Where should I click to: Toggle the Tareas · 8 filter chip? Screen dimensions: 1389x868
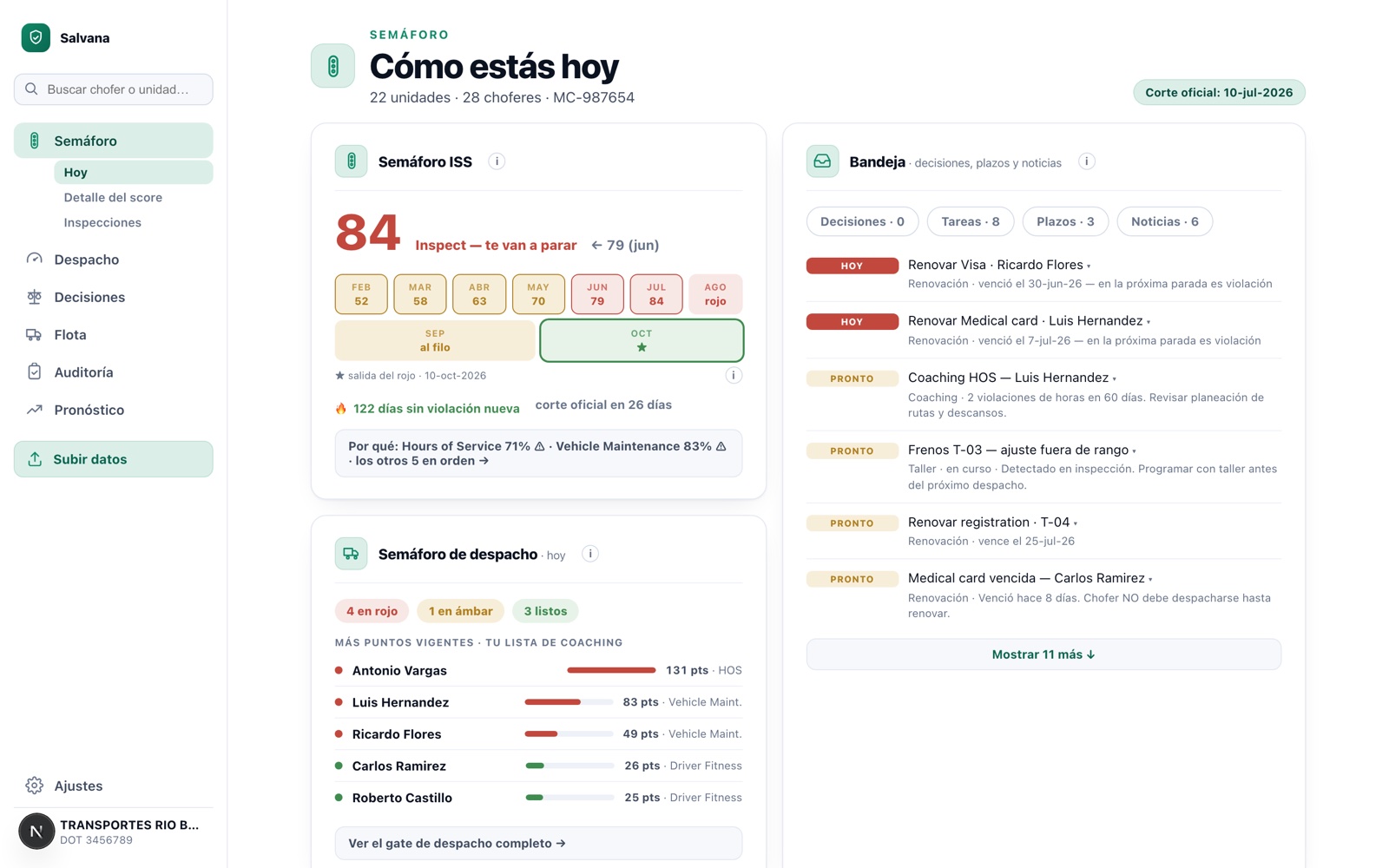point(971,221)
